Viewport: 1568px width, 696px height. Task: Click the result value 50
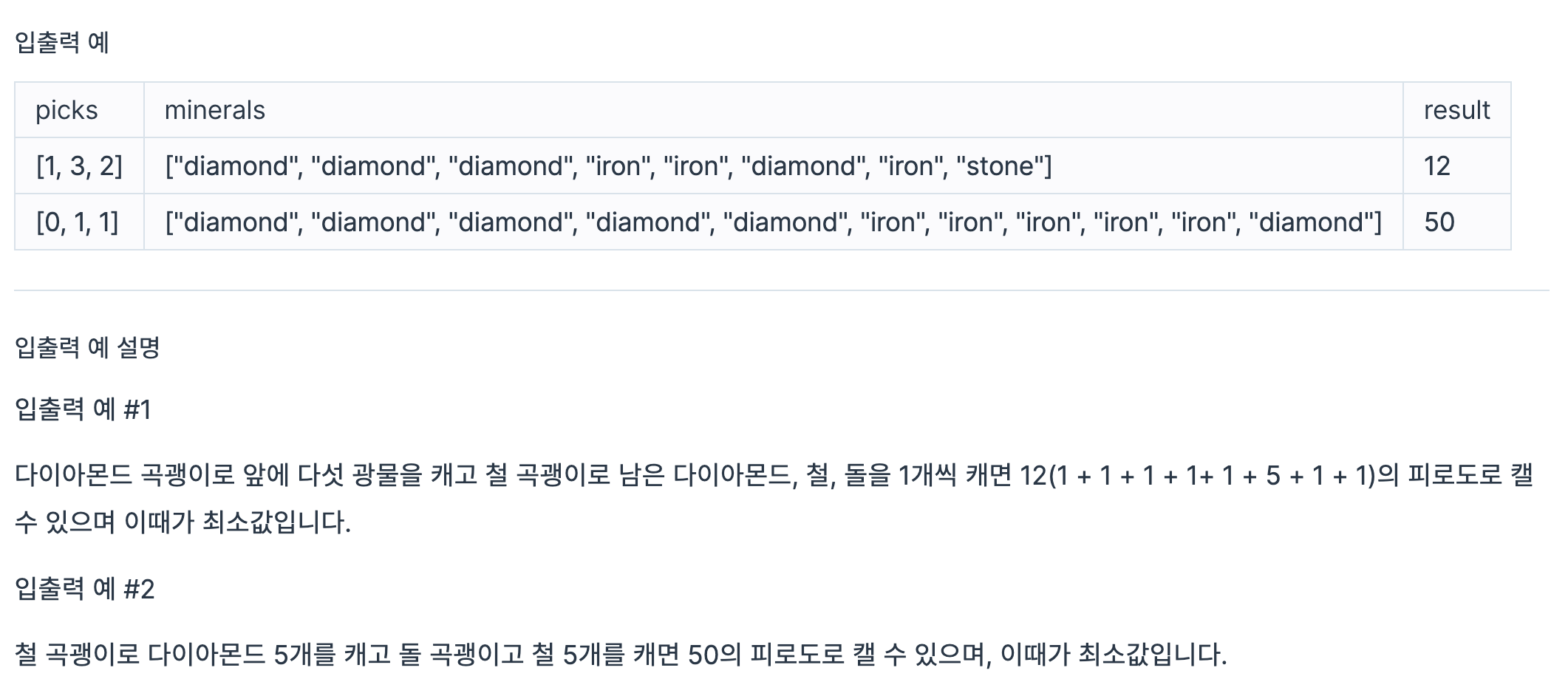[1439, 222]
